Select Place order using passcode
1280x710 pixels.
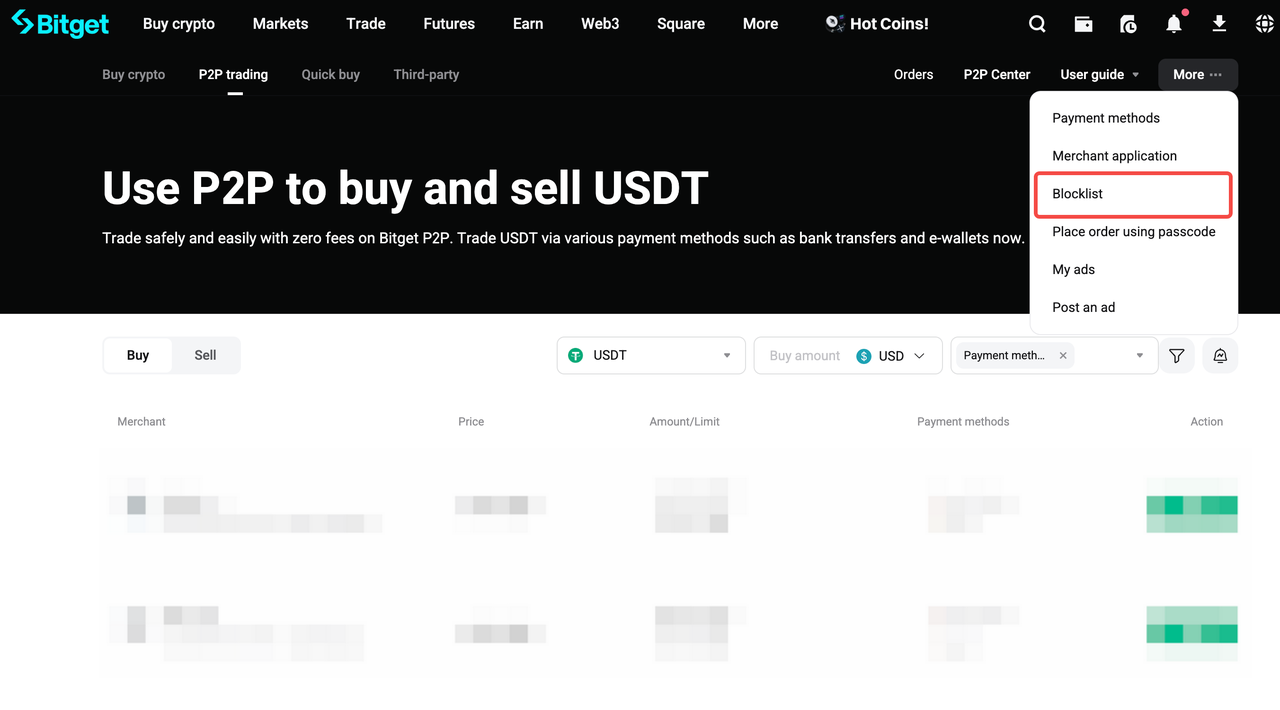pos(1134,232)
